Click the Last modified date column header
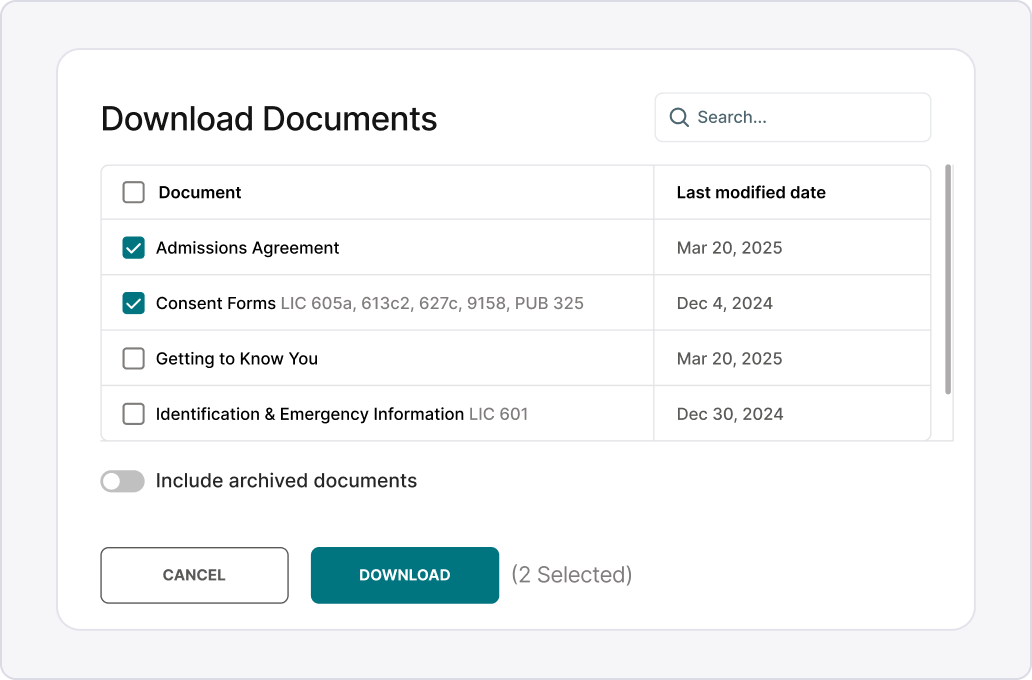 (x=751, y=192)
